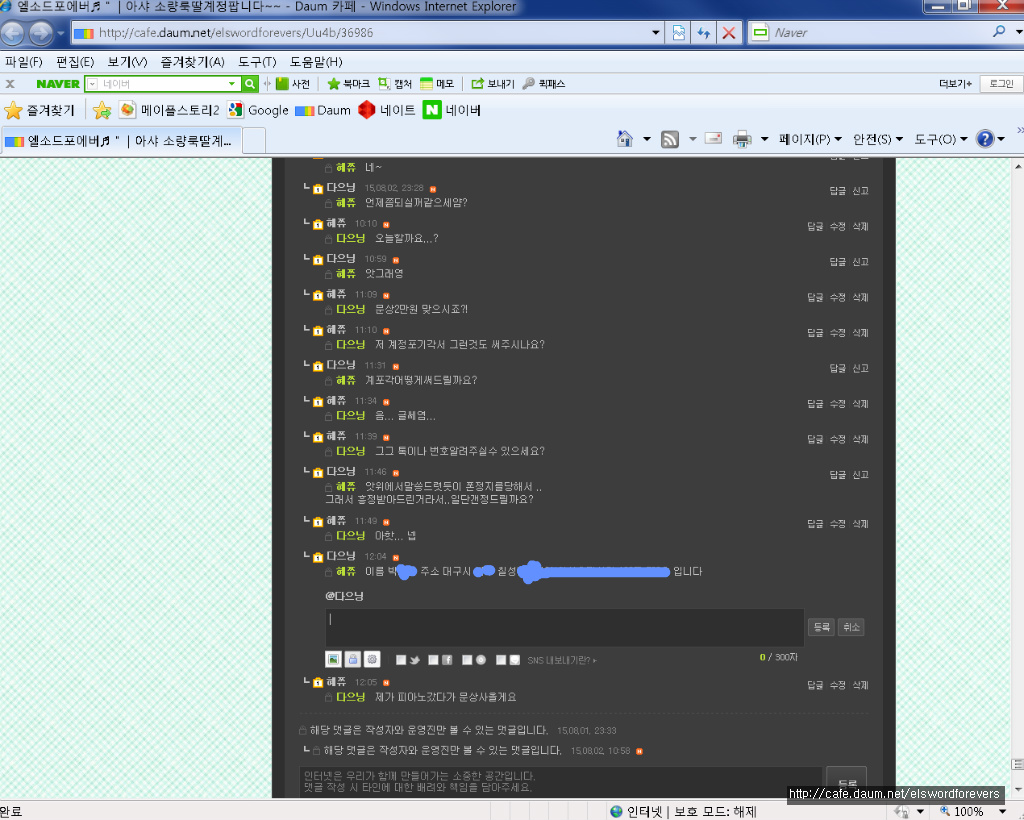Click SNS 내보내기란? help link
Screen dimensions: 1024x820
[x=562, y=661]
